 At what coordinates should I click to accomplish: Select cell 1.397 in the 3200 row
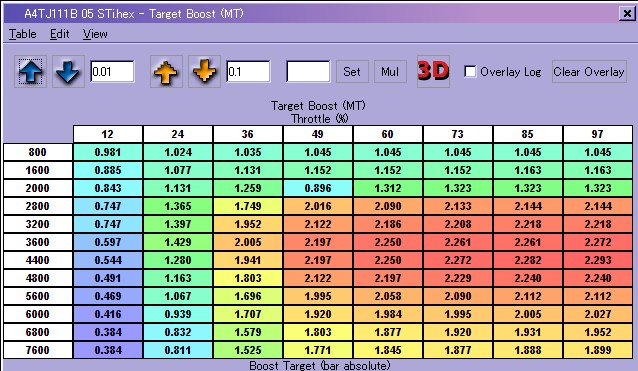coord(178,224)
